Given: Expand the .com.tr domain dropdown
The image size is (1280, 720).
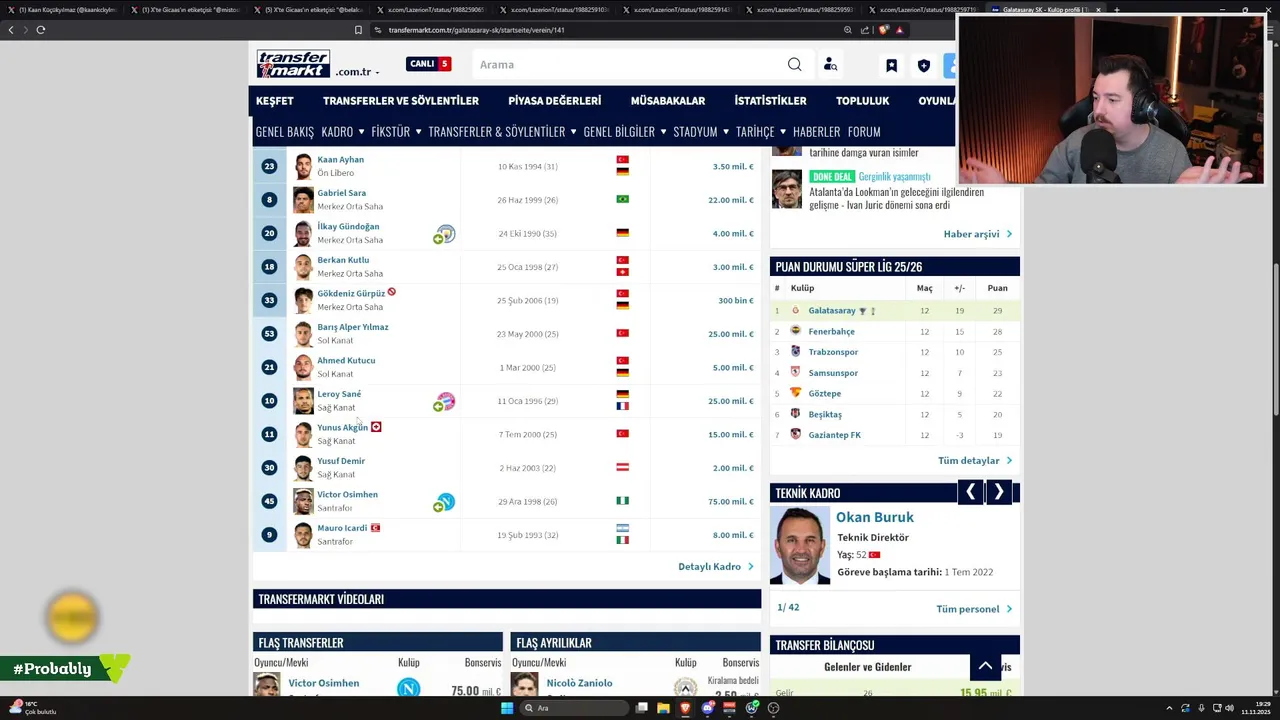Looking at the screenshot, I should pos(377,73).
